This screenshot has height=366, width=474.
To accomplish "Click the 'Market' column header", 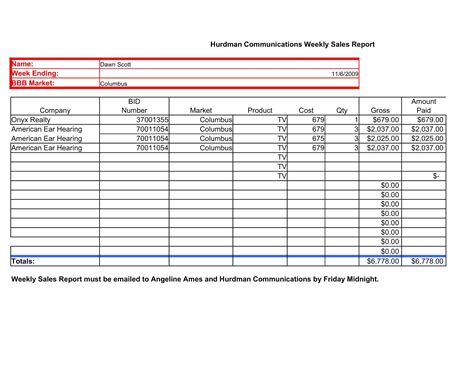I will (x=201, y=110).
